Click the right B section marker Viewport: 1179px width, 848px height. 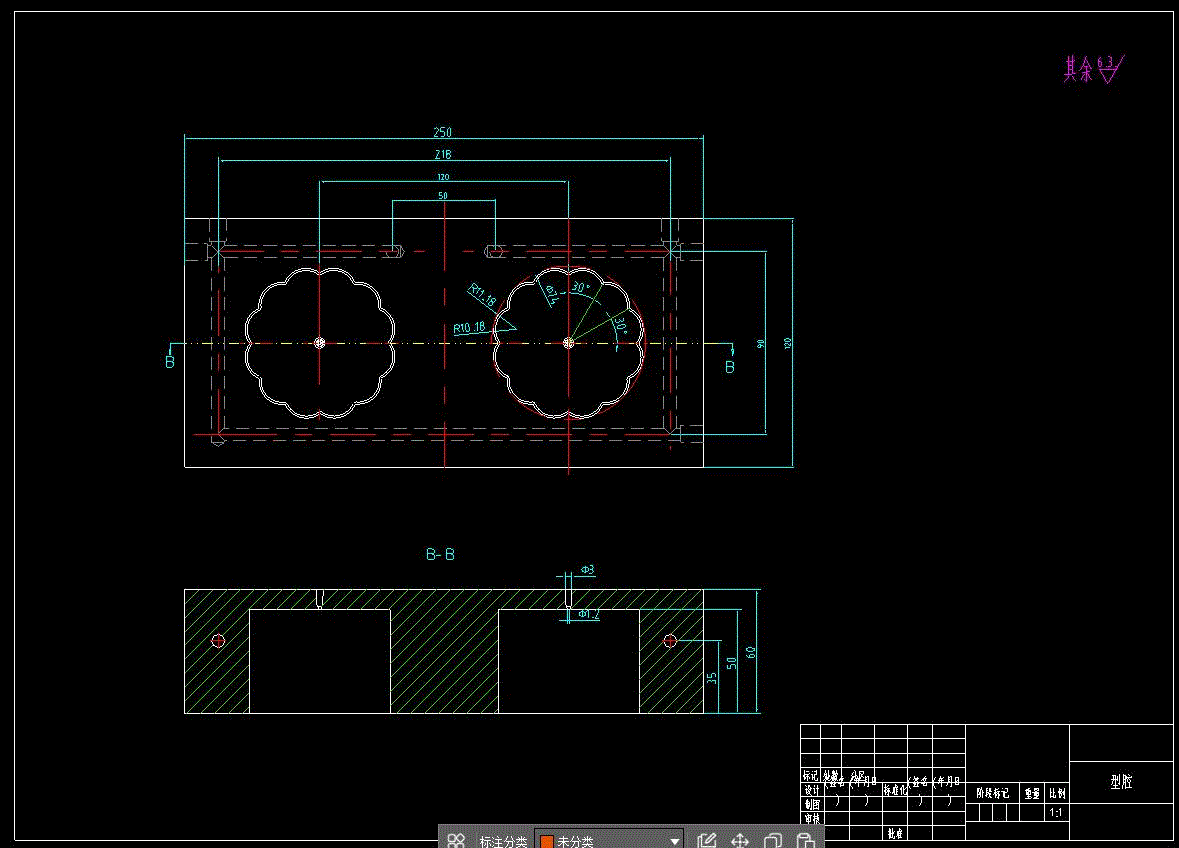[x=729, y=367]
